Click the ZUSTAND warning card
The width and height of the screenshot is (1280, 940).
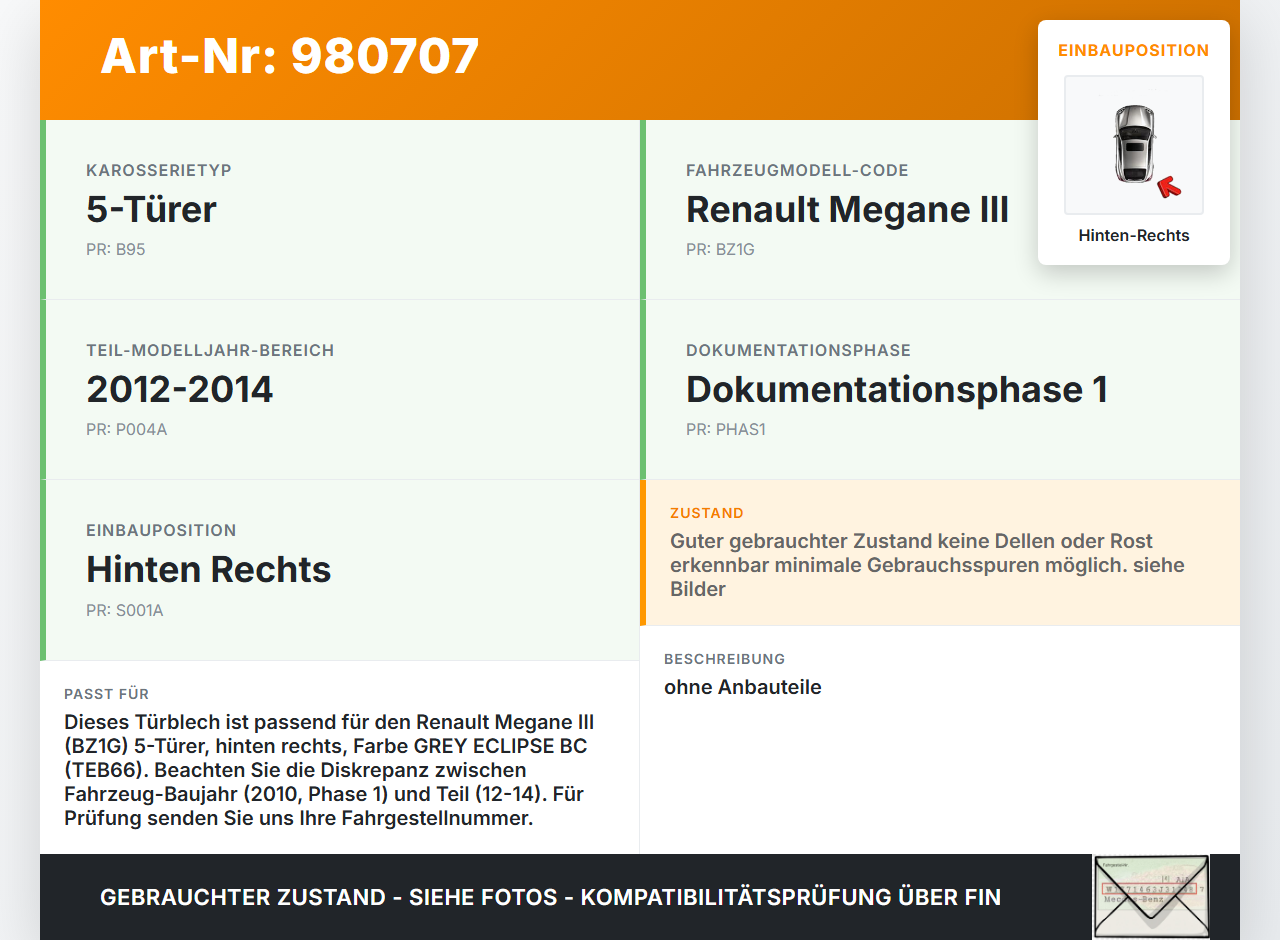940,552
